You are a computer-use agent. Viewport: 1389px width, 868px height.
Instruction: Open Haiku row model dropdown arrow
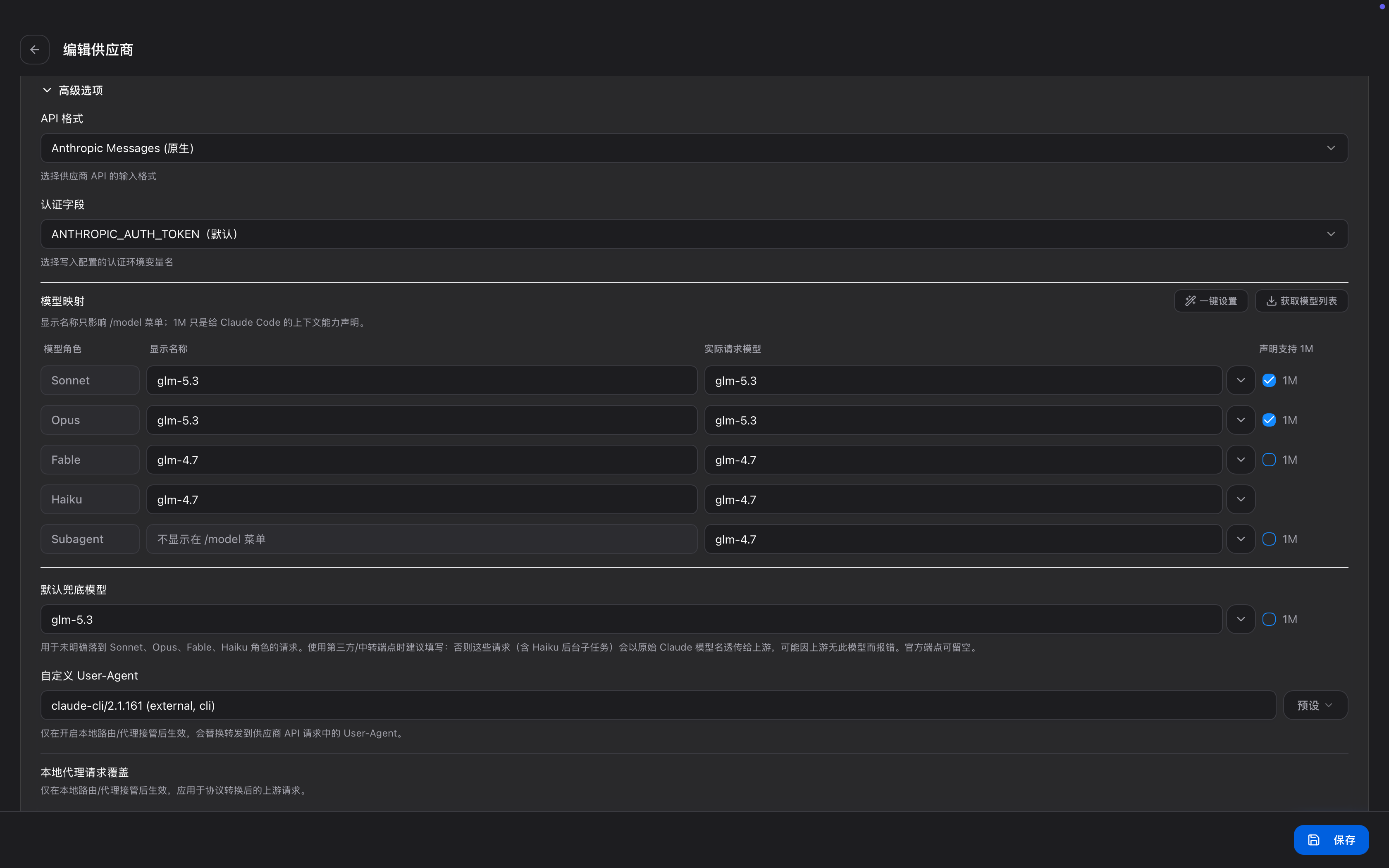[x=1241, y=499]
